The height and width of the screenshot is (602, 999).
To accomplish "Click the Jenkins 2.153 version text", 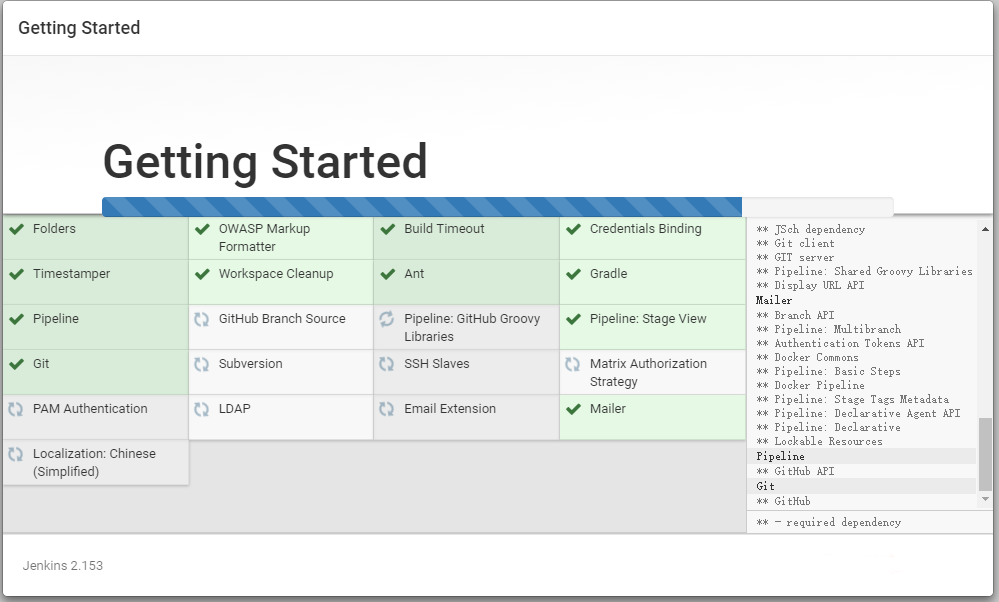I will click(x=63, y=566).
